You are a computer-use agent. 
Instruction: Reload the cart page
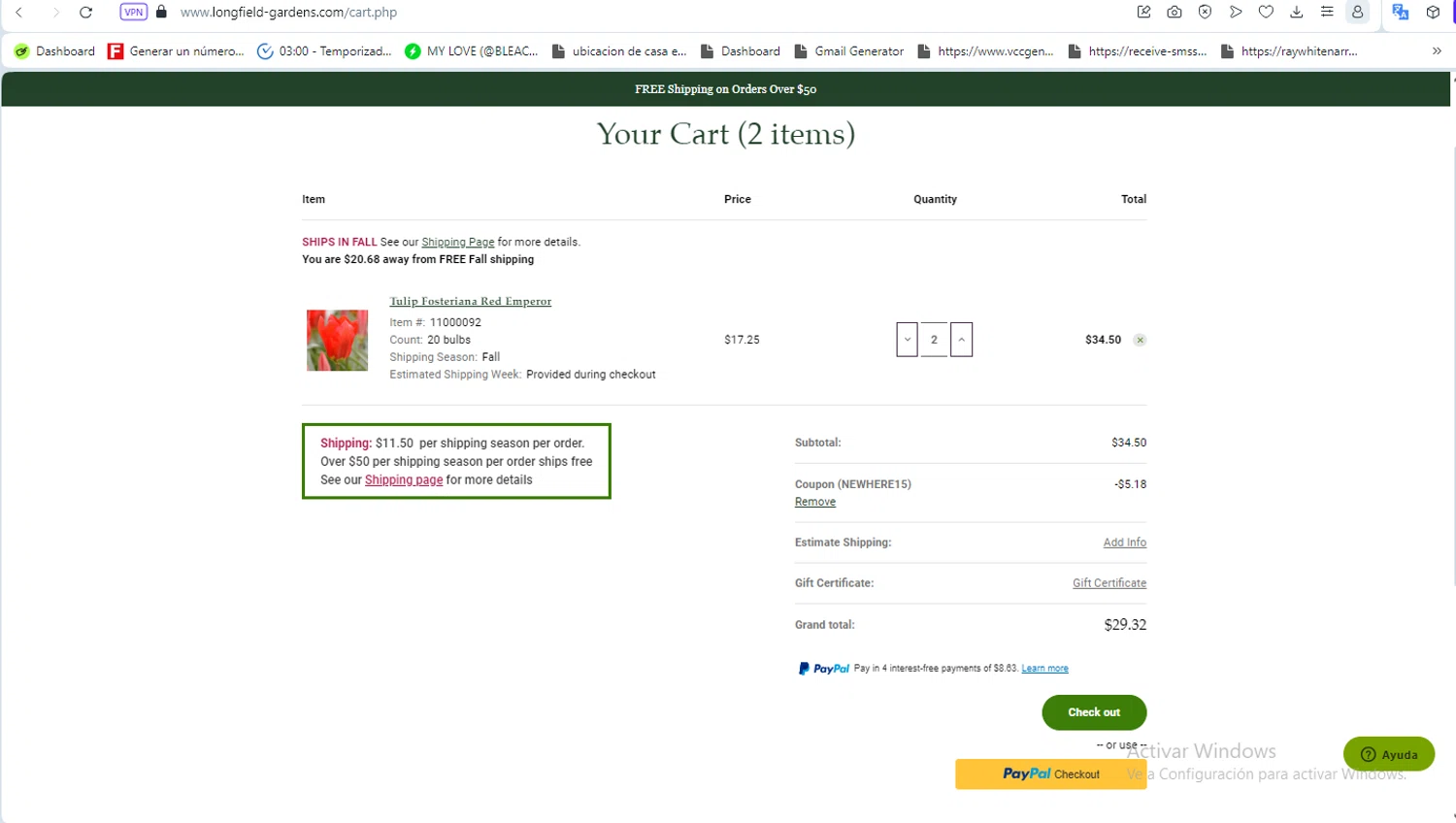pos(85,13)
